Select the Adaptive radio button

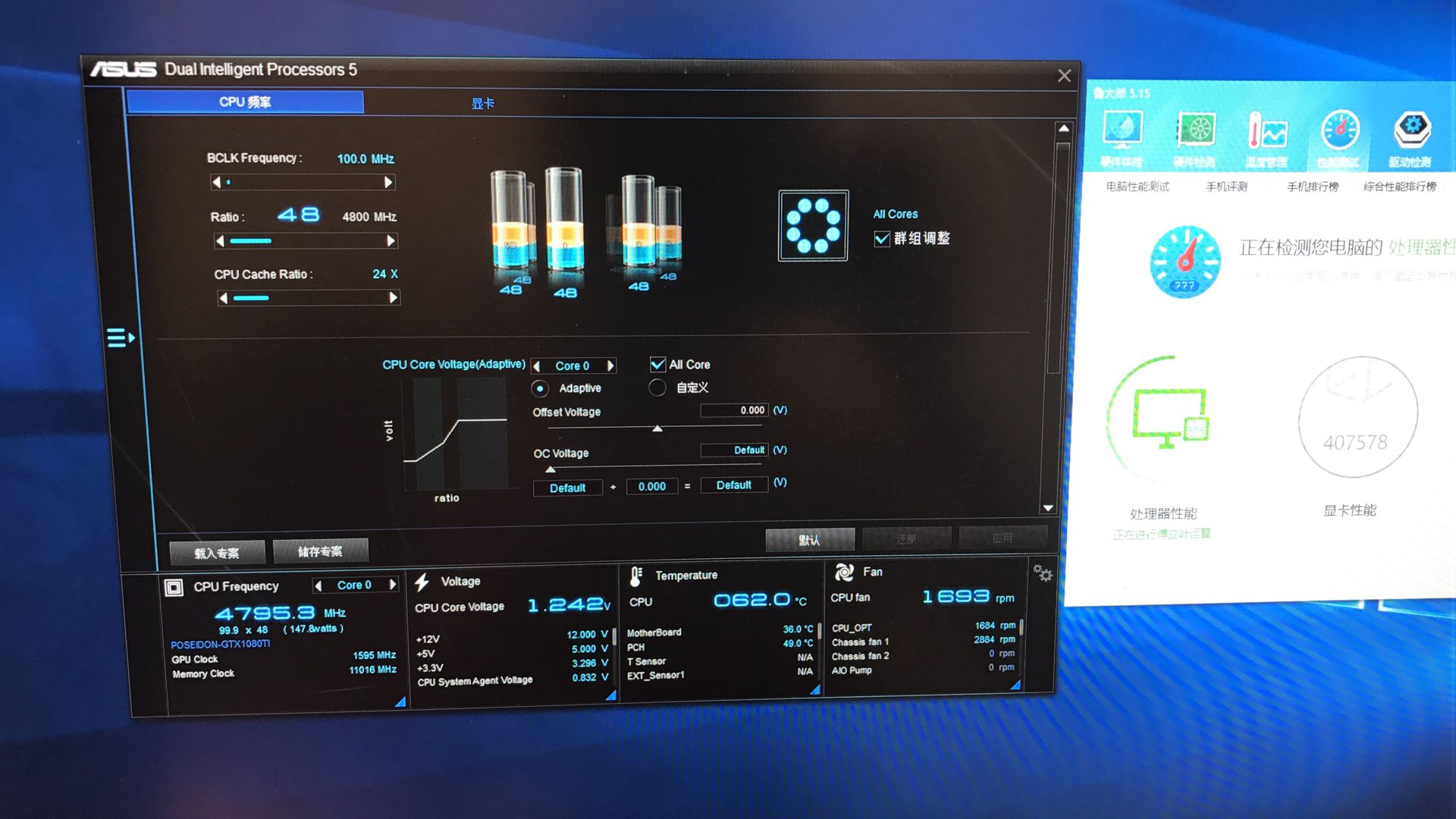tap(540, 388)
